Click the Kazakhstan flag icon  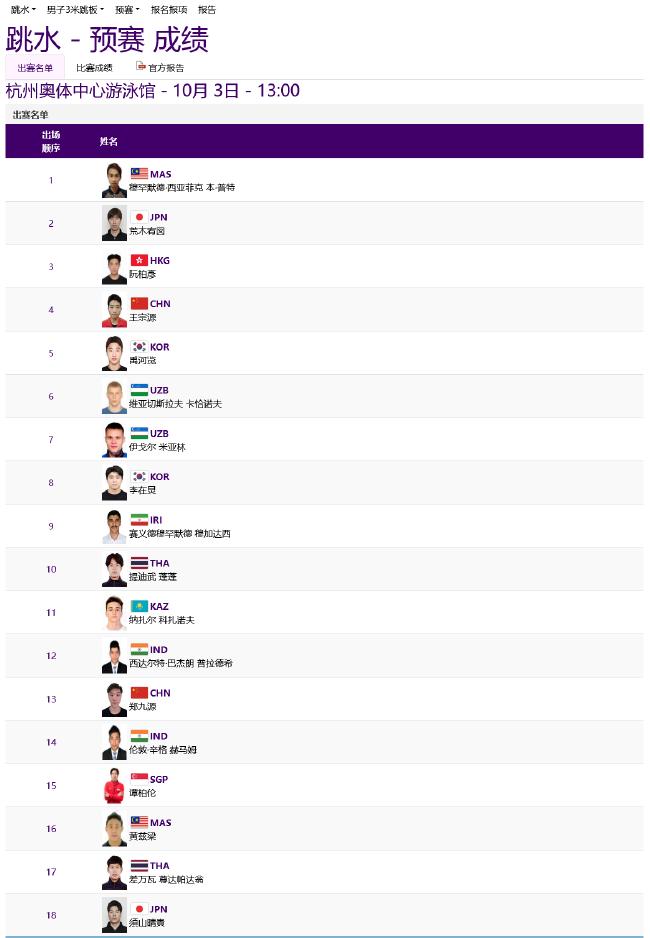click(x=139, y=606)
